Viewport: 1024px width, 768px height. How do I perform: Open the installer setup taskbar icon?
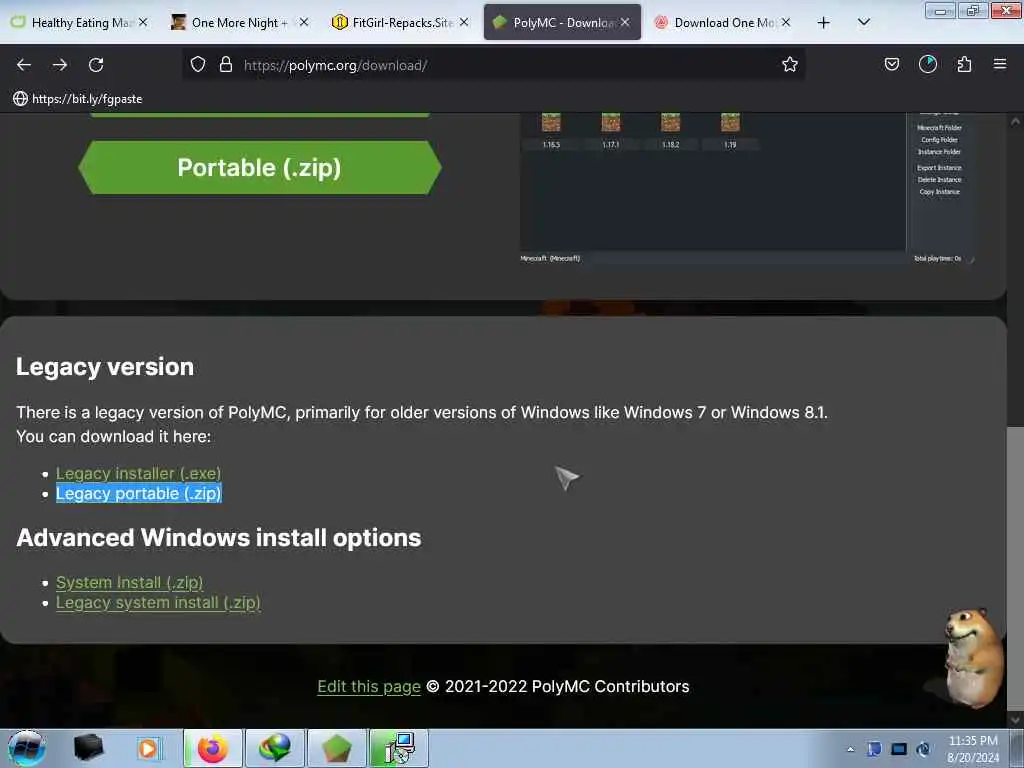[x=399, y=748]
